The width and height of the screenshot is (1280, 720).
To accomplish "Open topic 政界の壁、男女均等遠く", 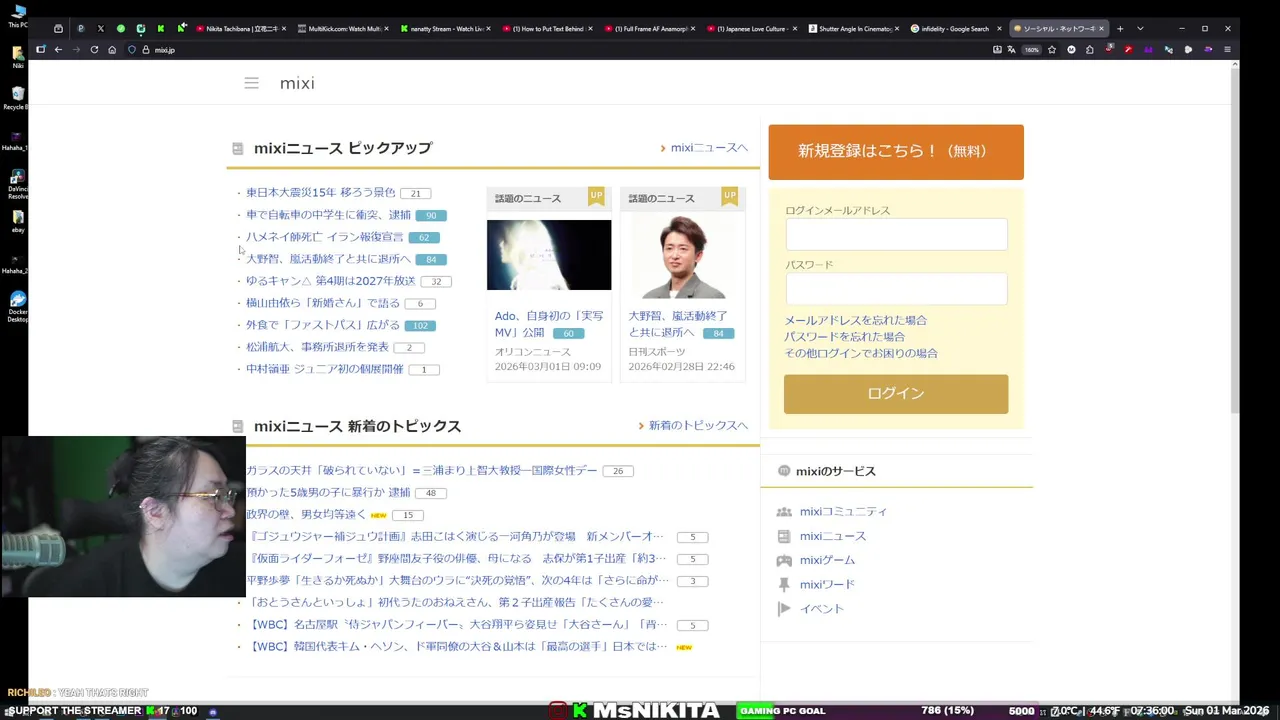I will (x=306, y=514).
